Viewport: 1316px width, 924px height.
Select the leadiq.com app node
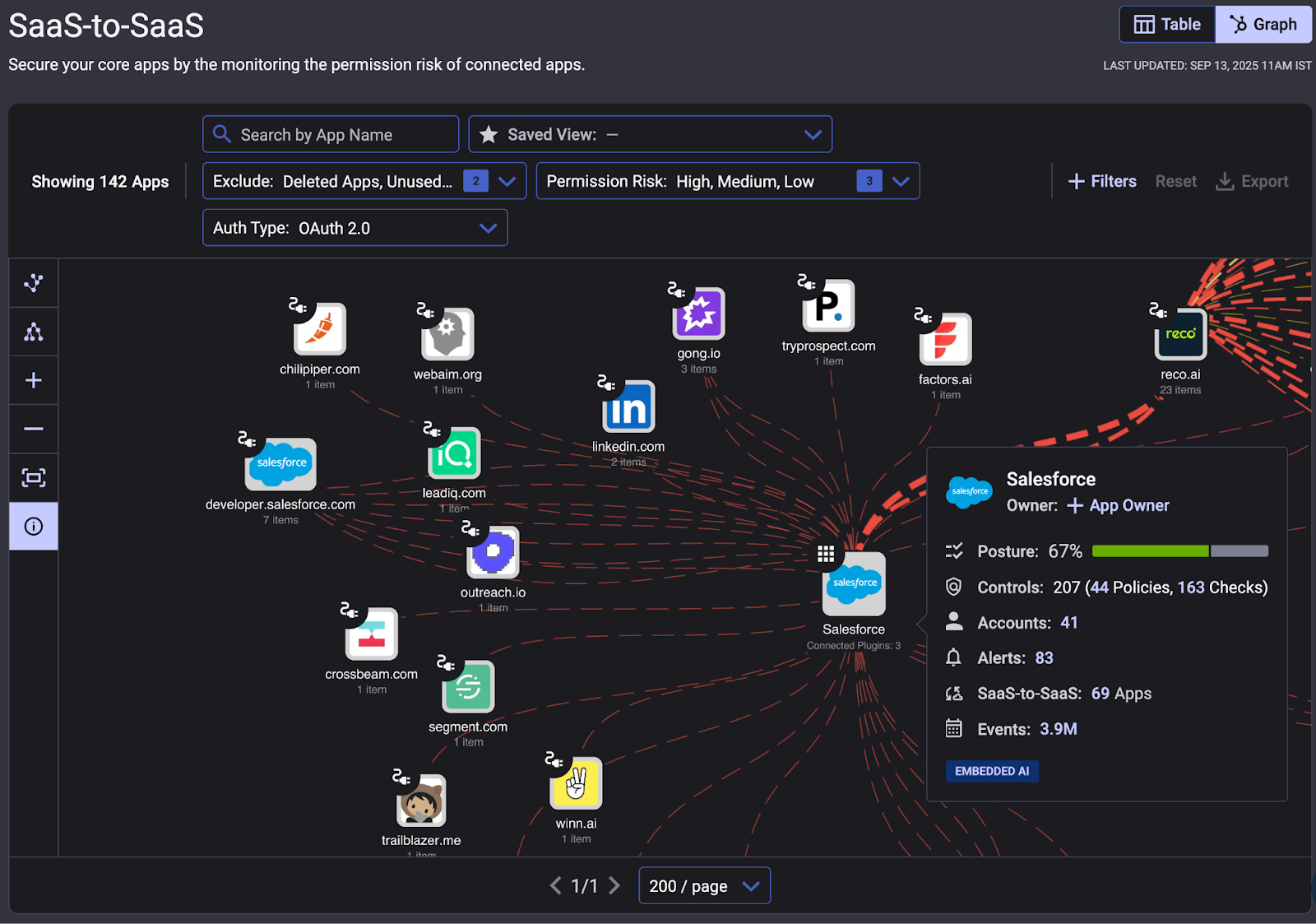coord(454,453)
